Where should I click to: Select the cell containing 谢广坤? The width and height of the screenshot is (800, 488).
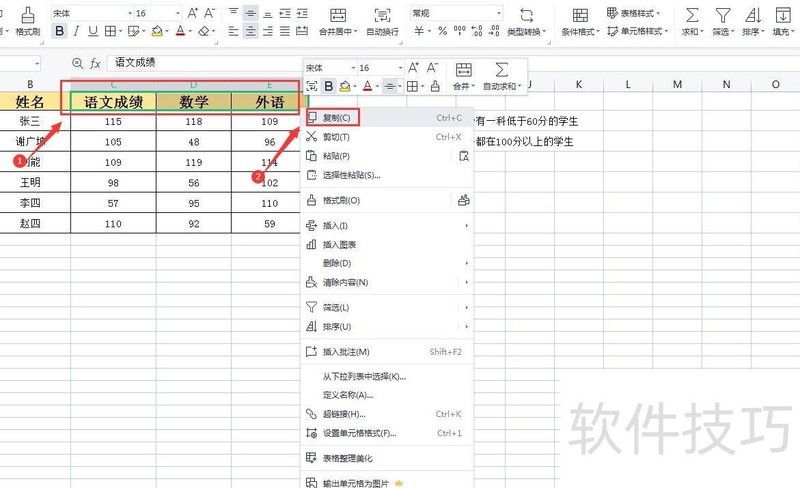click(30, 141)
